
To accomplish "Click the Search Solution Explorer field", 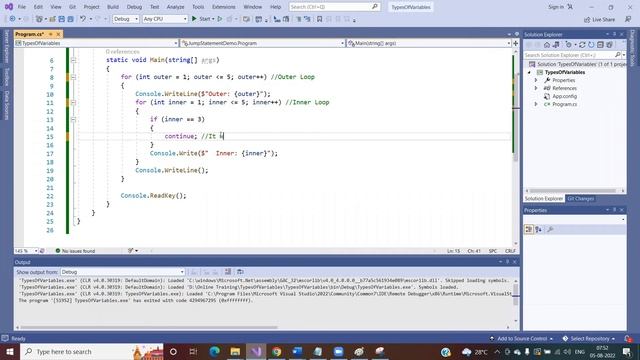I will 568,55.
